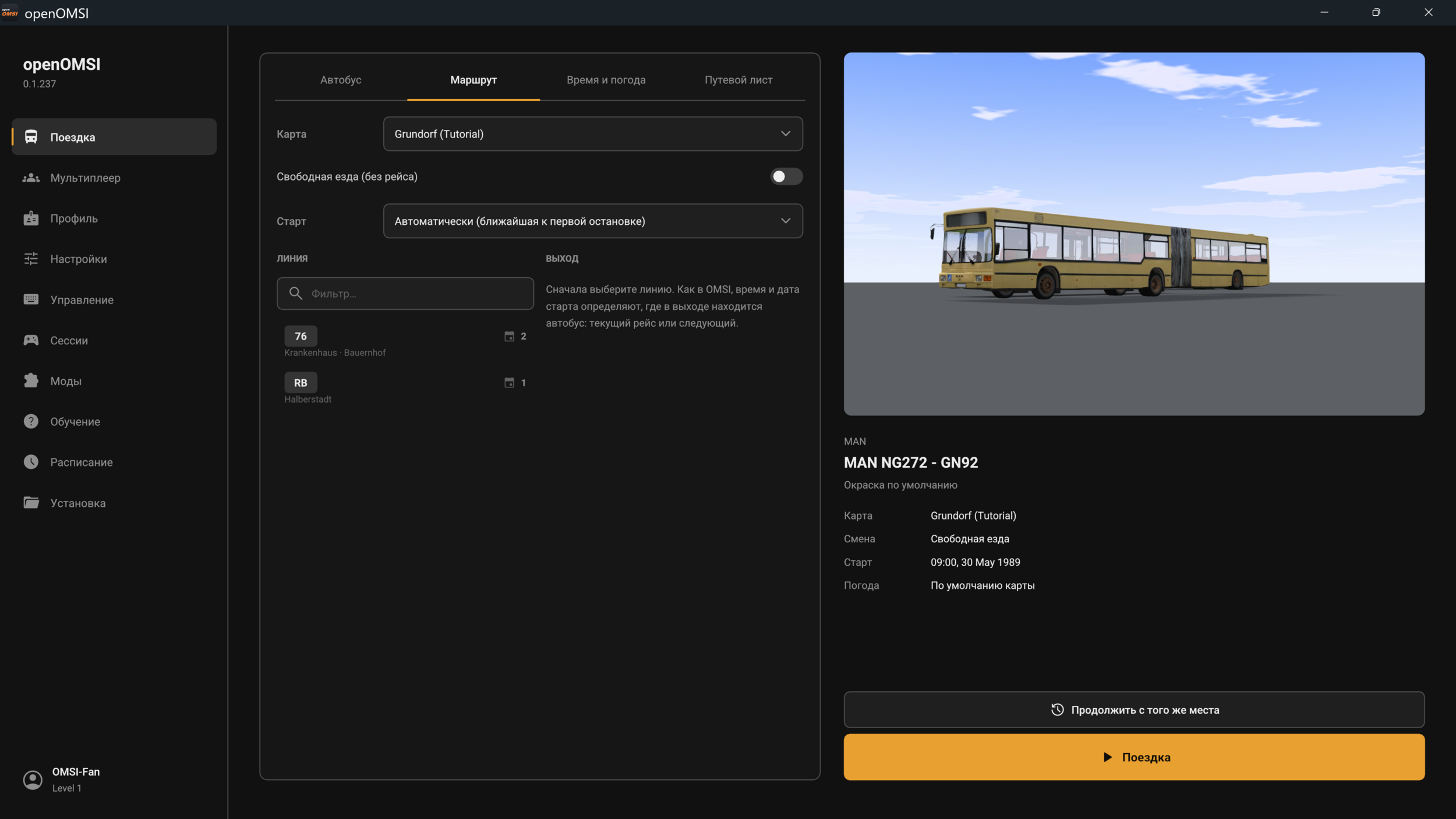
Task: Click Продолжить с того же места
Action: (1134, 709)
